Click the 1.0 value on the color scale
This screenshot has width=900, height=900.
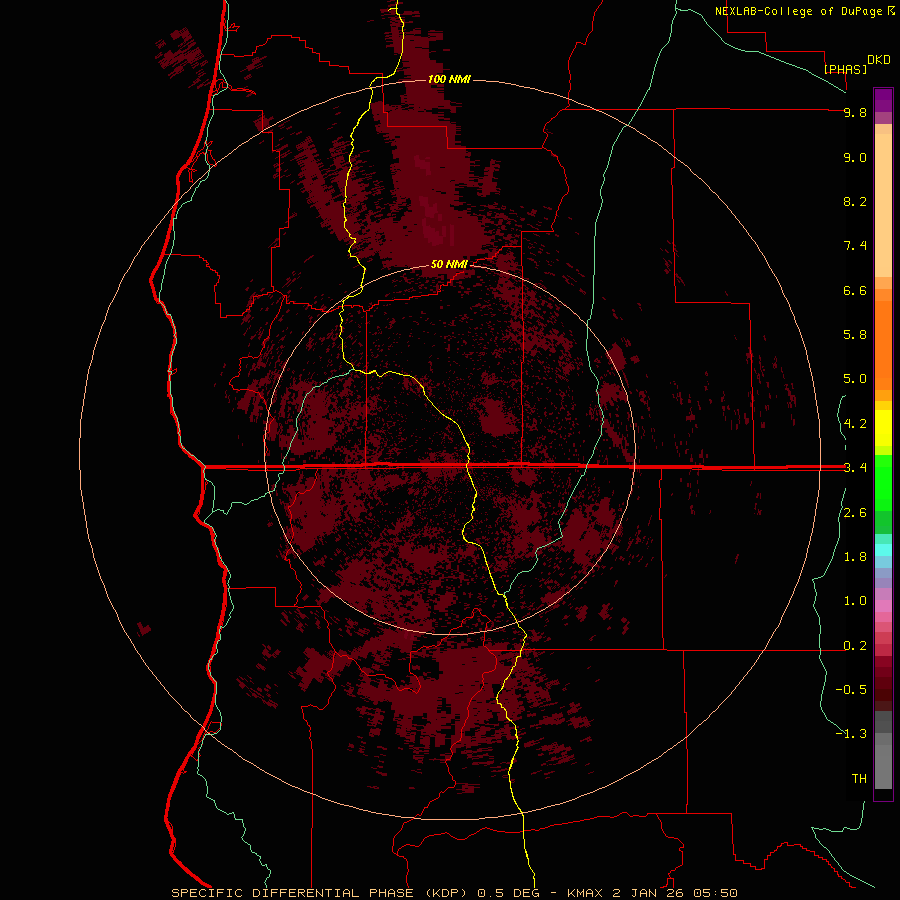click(855, 601)
